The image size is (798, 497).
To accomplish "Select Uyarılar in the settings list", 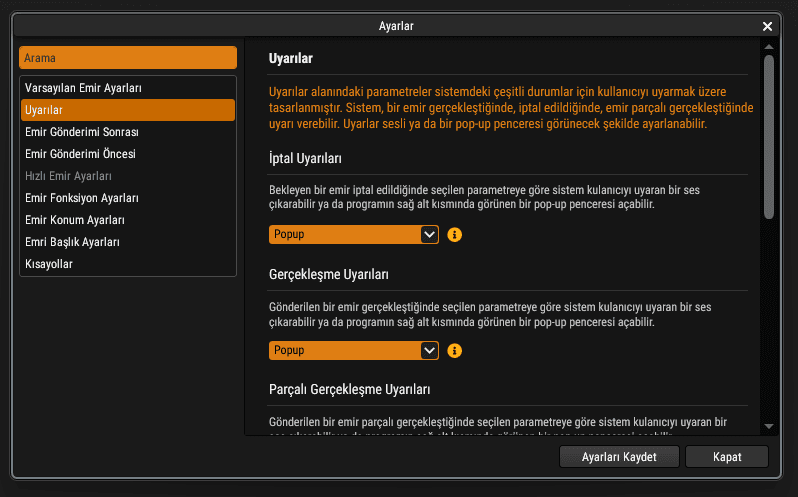I will (128, 110).
